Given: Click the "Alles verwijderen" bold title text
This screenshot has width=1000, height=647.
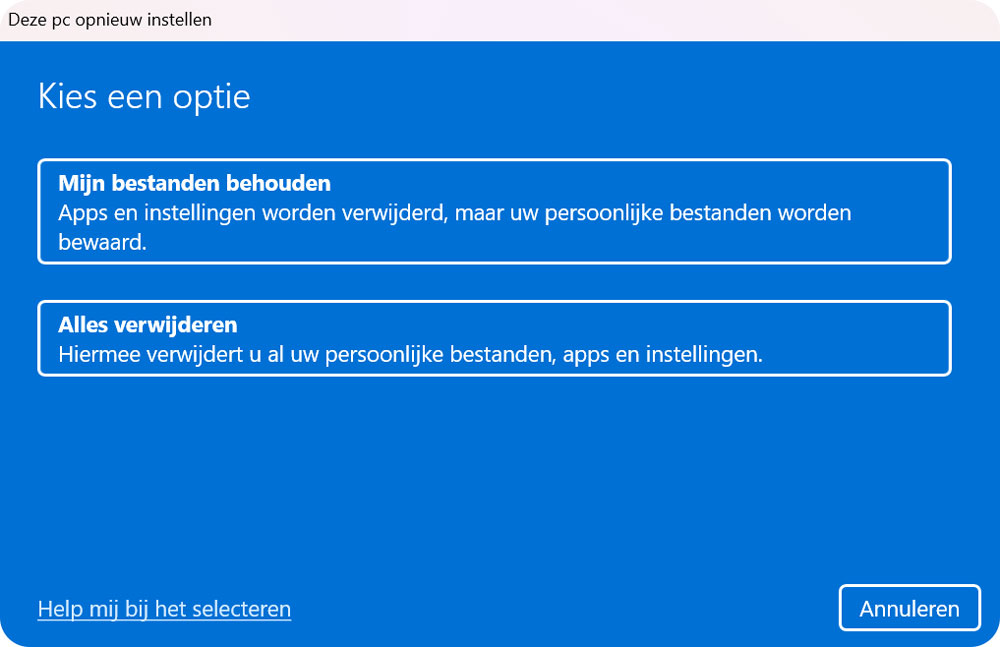Looking at the screenshot, I should coord(147,325).
